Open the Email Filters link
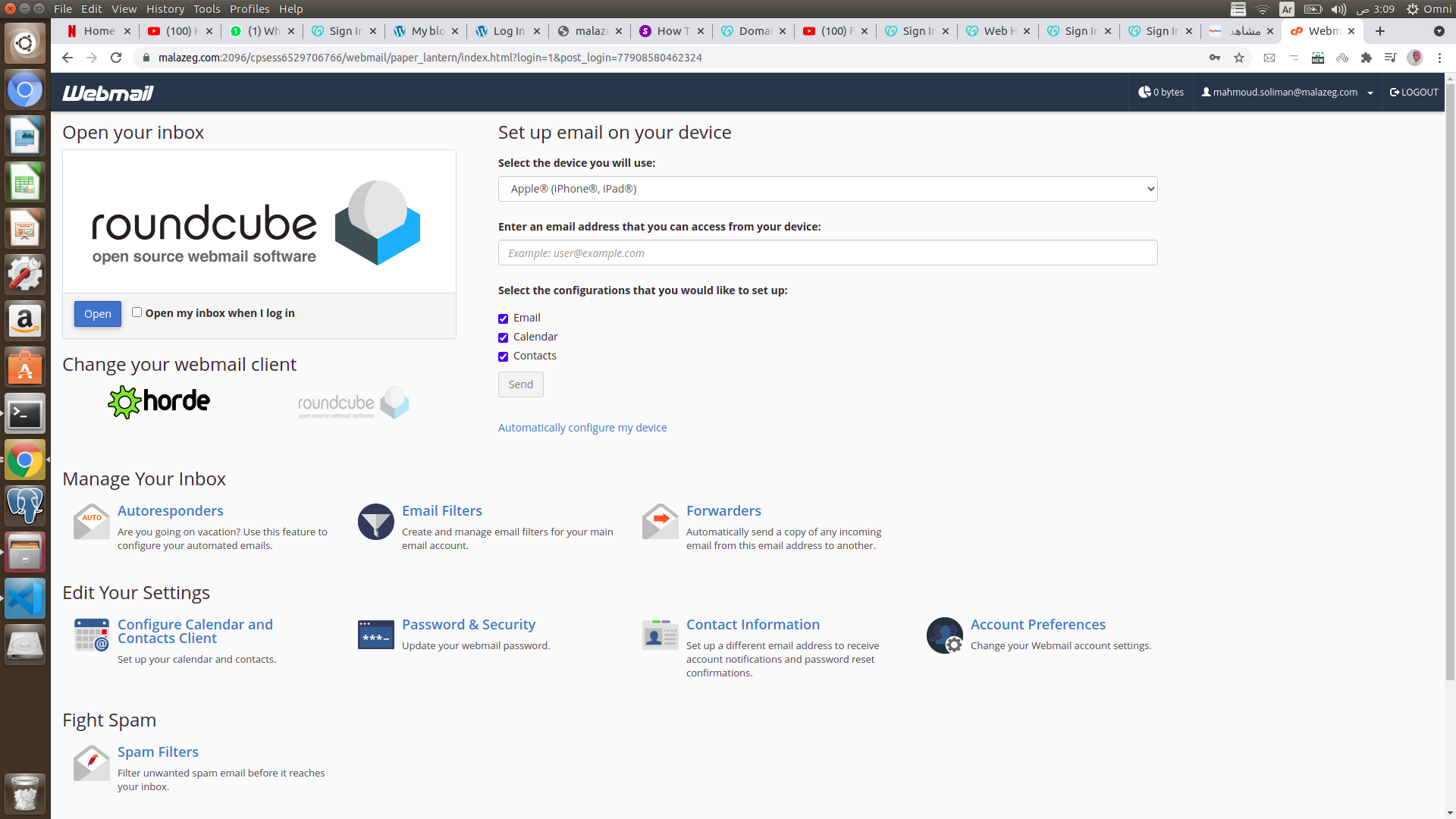This screenshot has width=1456, height=819. 442,510
